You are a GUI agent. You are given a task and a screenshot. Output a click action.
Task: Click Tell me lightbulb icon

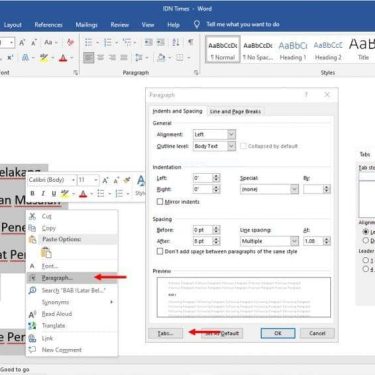point(197,24)
